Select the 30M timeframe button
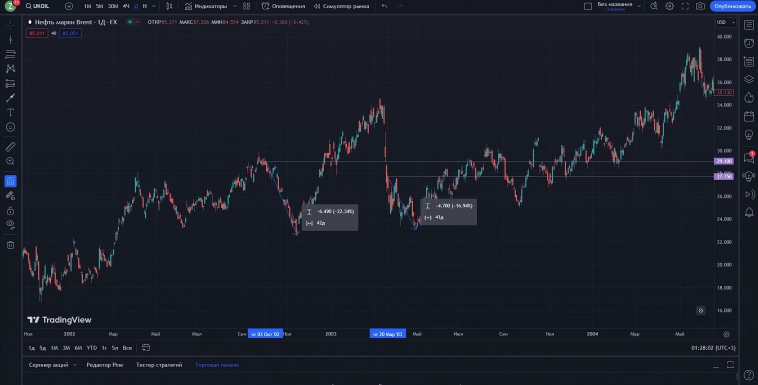758x385 pixels. coord(113,6)
